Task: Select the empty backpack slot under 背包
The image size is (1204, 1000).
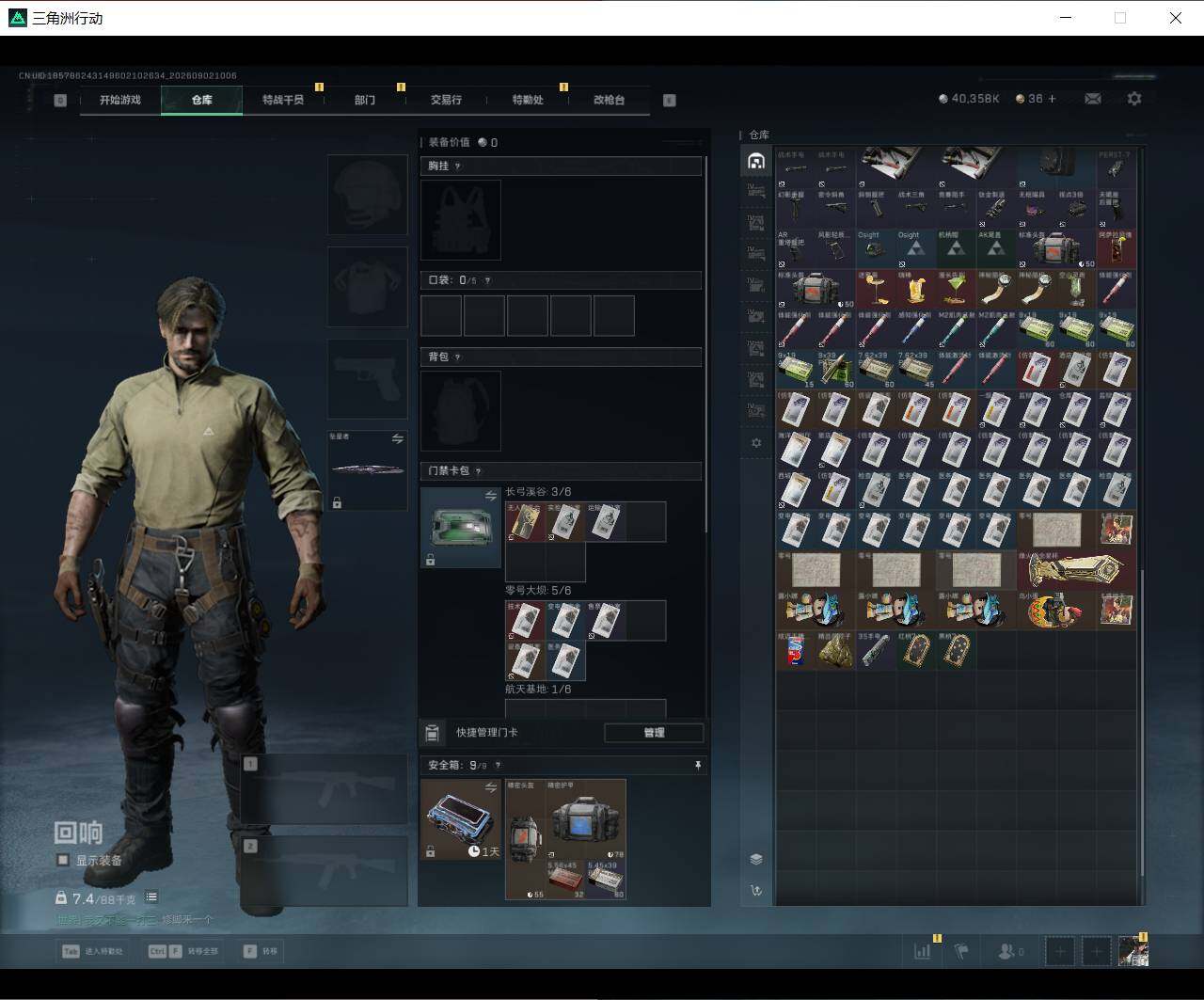Action: tap(461, 411)
